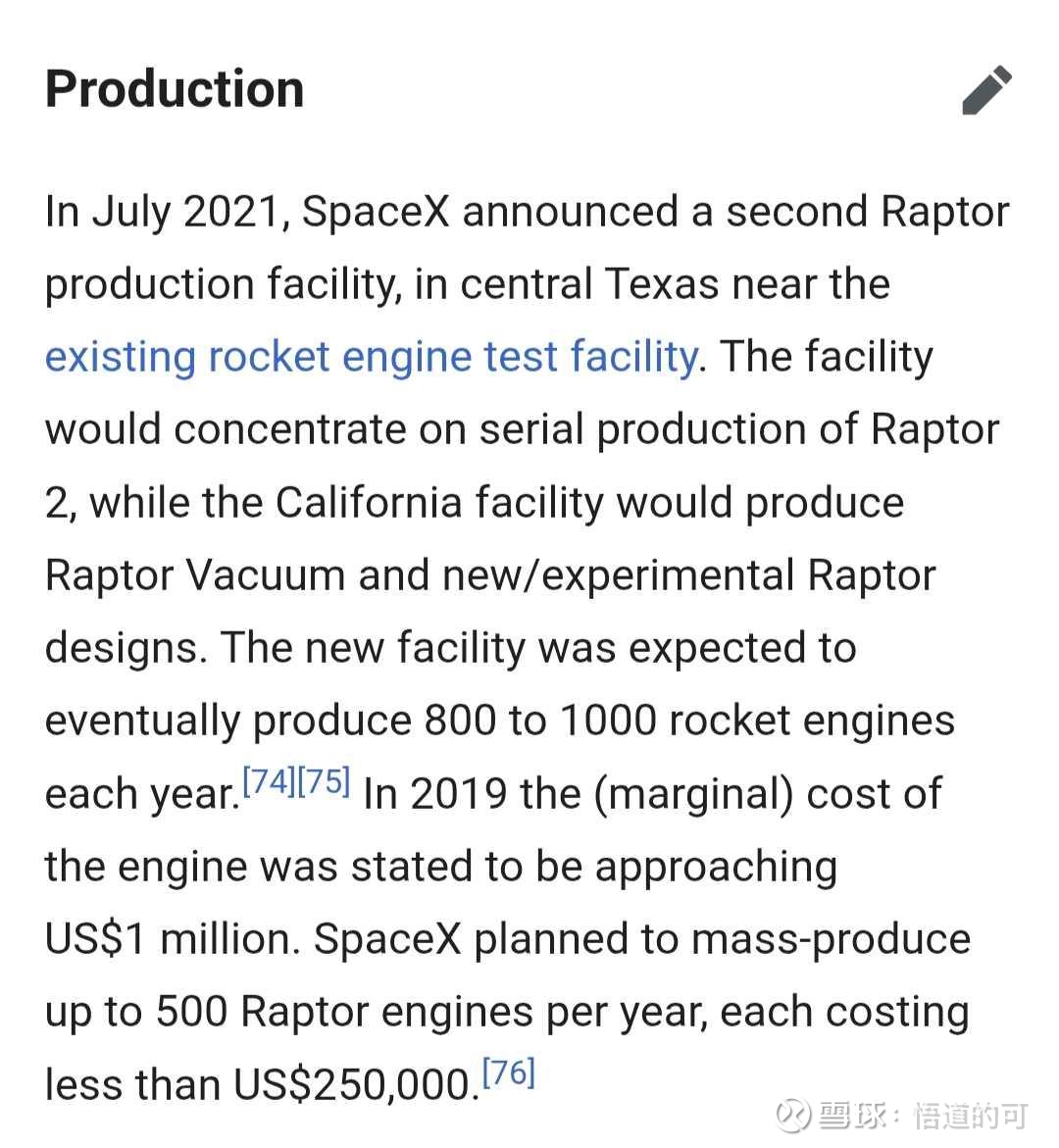The width and height of the screenshot is (1059, 1148).
Task: Open citation reference [76]
Action: tap(508, 1073)
